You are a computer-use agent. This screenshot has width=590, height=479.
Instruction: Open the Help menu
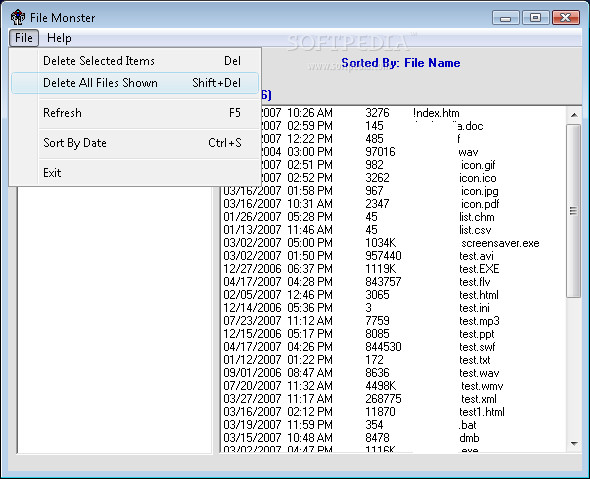[x=59, y=38]
